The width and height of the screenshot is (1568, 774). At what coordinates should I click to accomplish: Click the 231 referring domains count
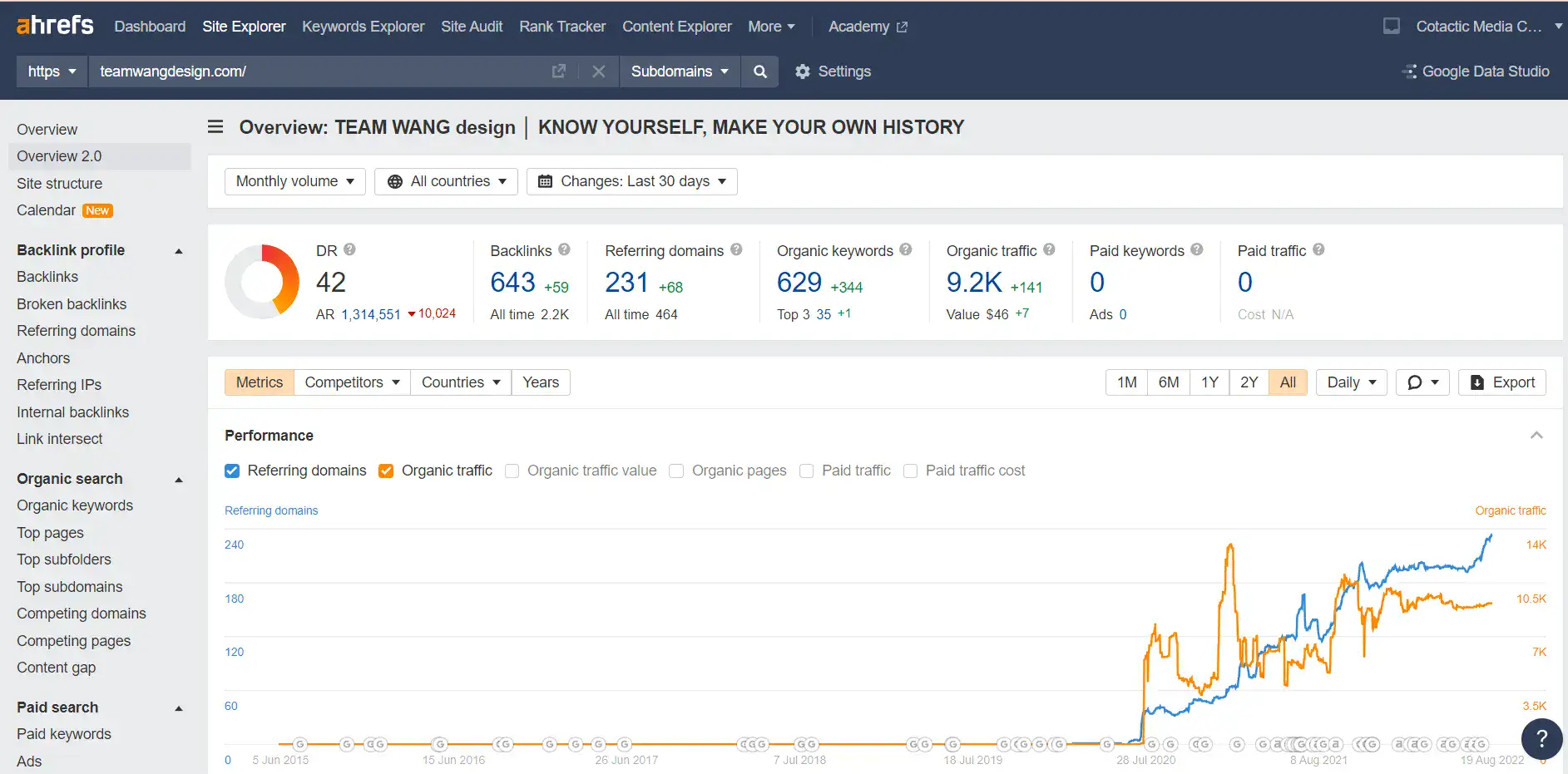click(x=626, y=283)
